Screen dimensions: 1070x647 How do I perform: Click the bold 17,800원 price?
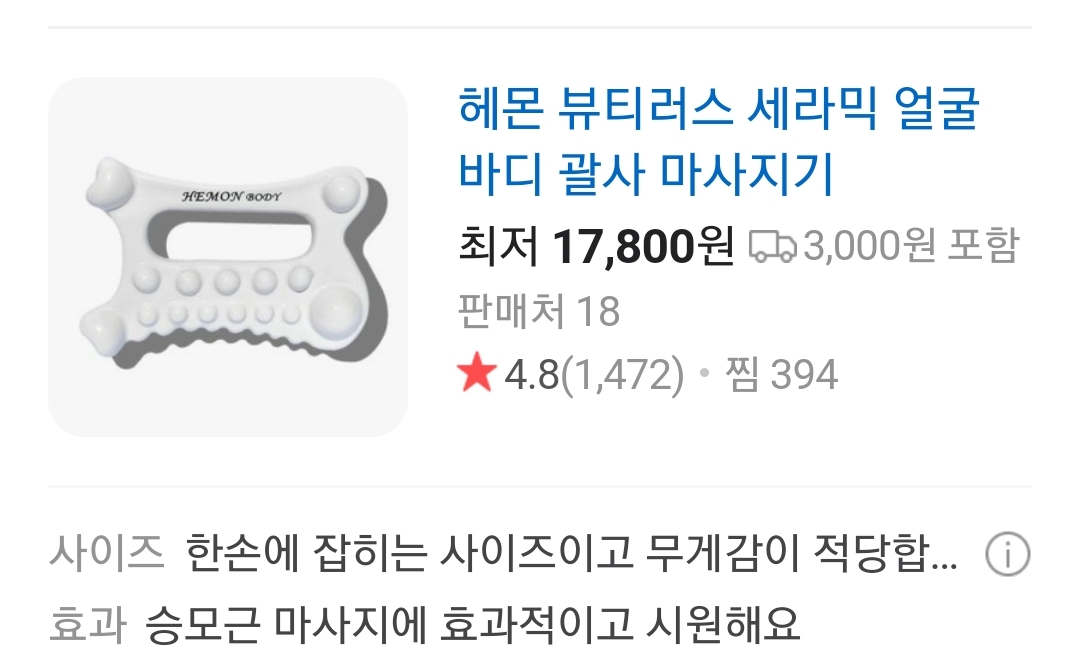point(643,246)
